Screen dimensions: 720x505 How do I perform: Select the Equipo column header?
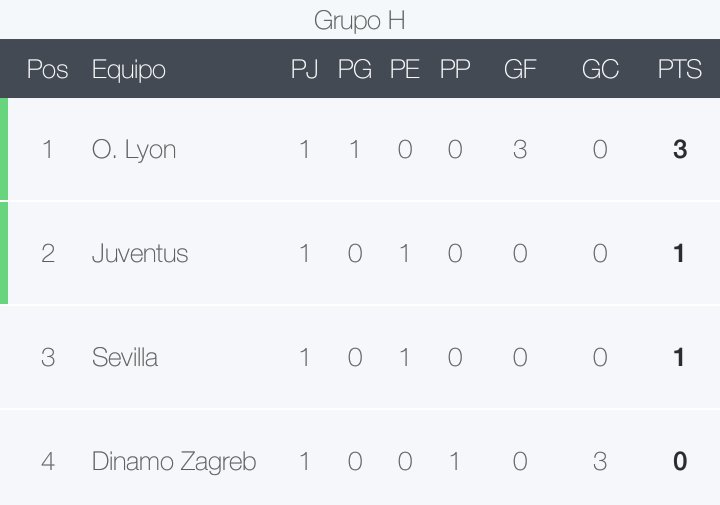point(129,70)
